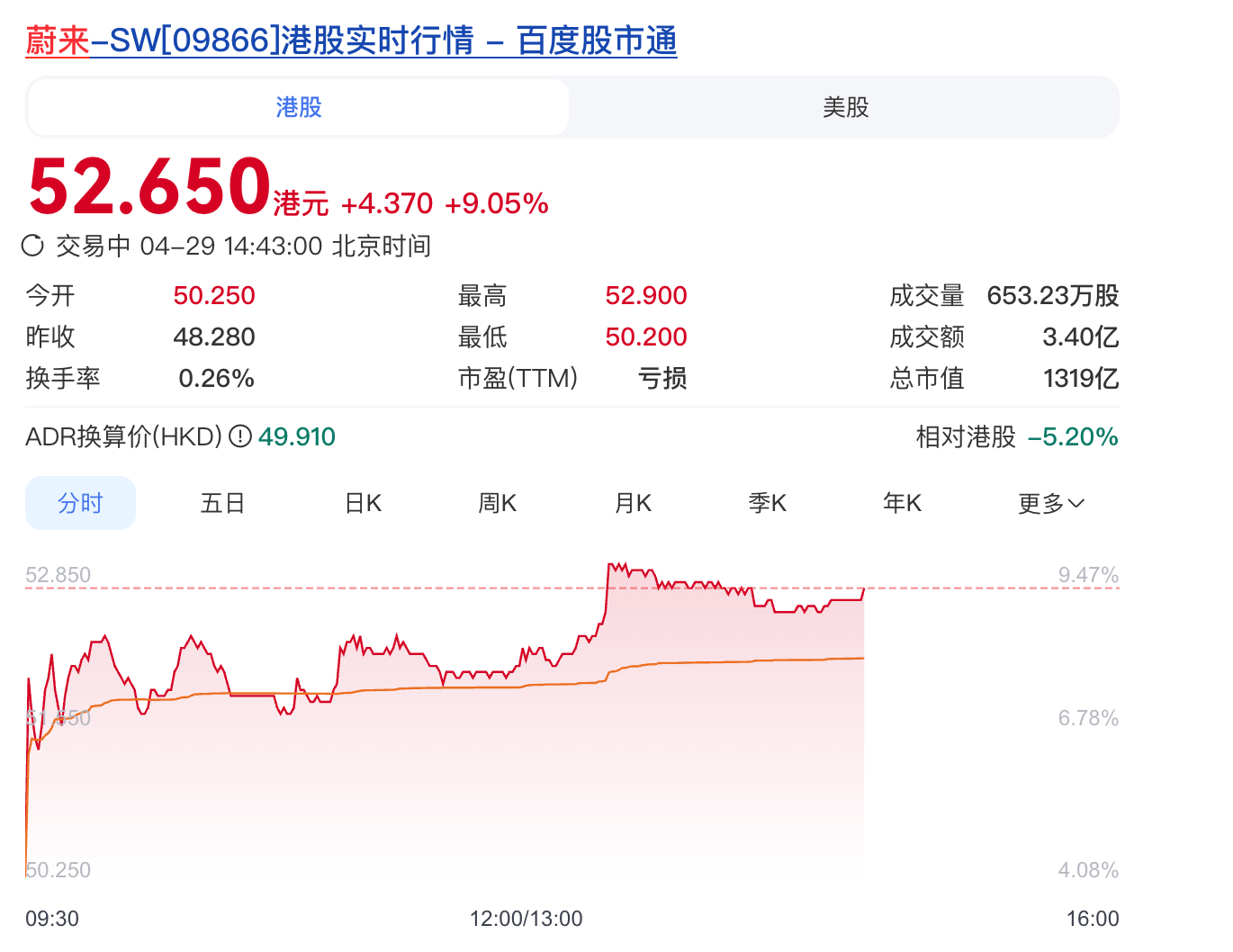Click the ADR price value 49.910
Viewport: 1233px width, 952px height.
click(x=297, y=437)
